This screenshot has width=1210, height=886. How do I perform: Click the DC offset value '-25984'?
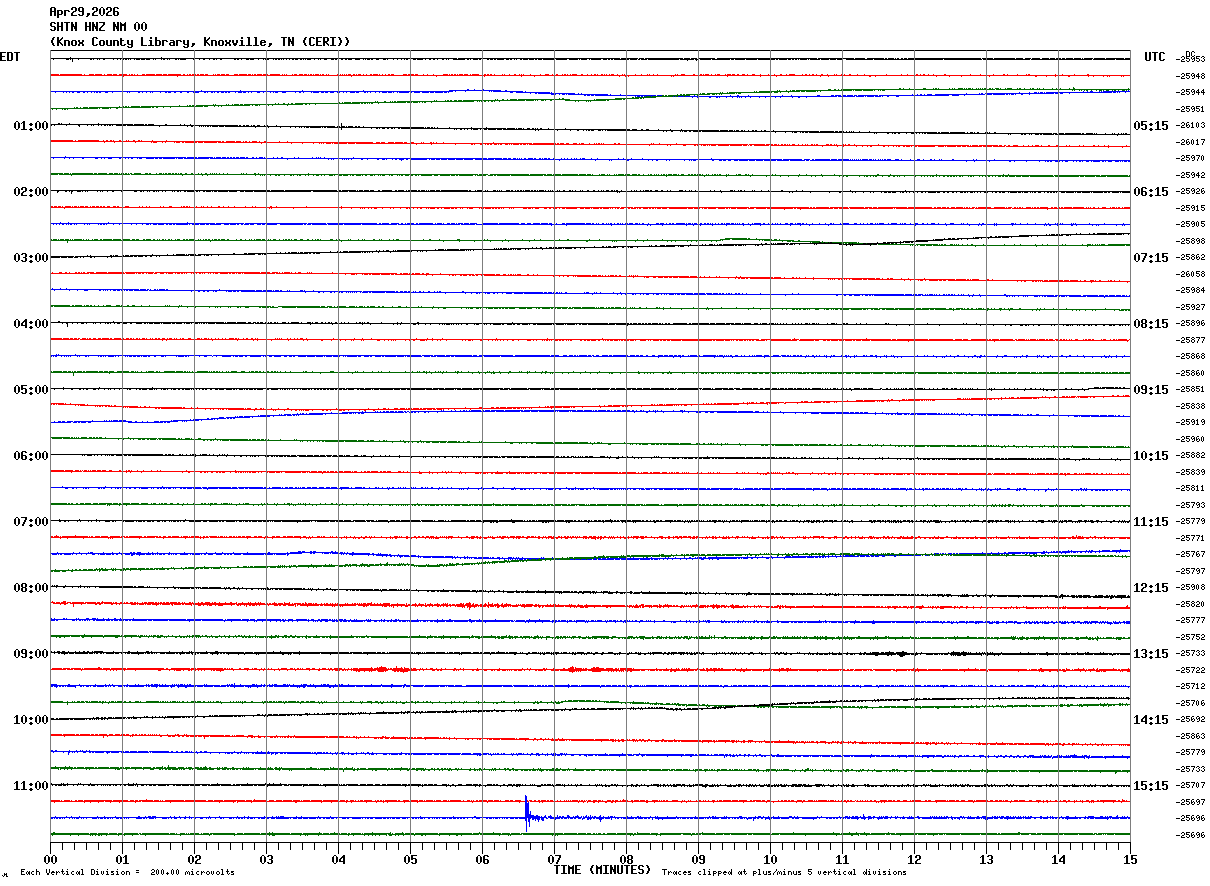click(1191, 290)
